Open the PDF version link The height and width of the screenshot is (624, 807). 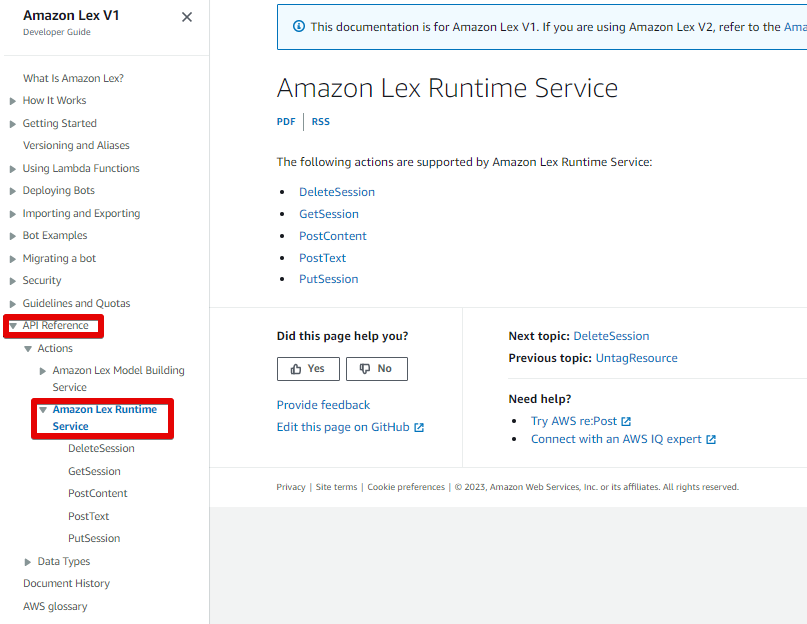pos(286,122)
